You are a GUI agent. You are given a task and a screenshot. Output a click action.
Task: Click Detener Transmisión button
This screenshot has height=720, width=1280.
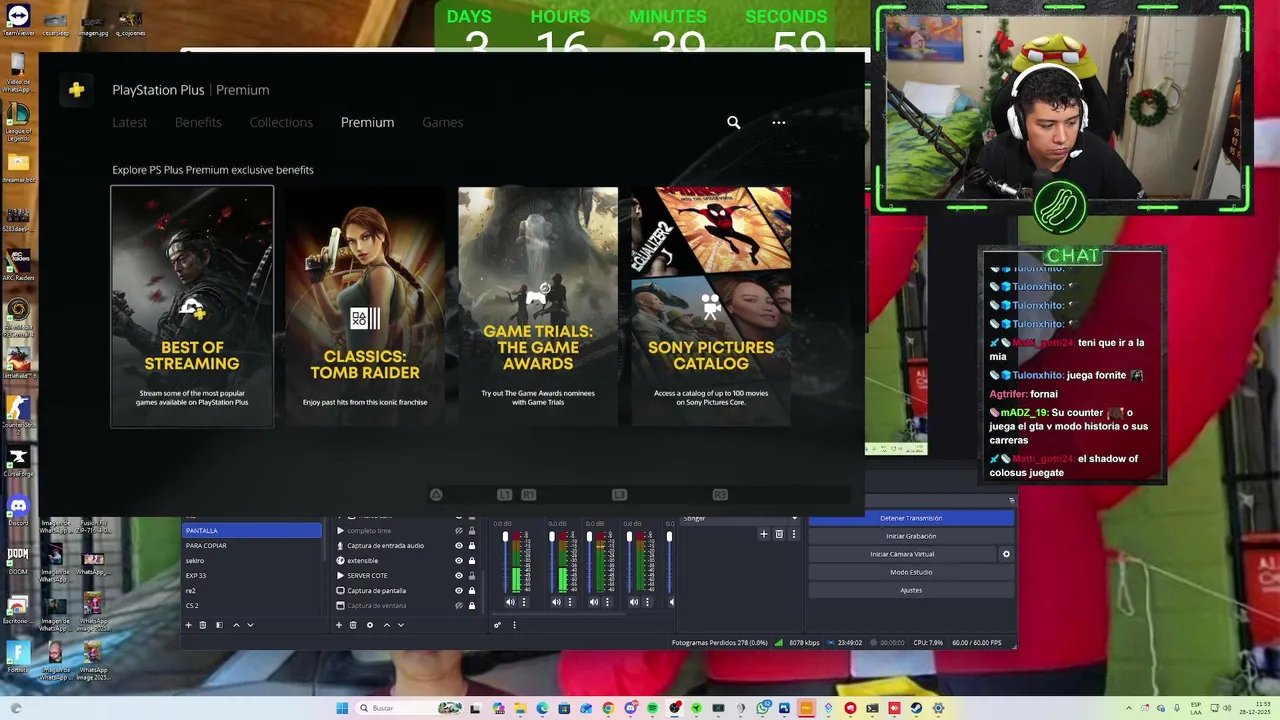click(x=911, y=518)
